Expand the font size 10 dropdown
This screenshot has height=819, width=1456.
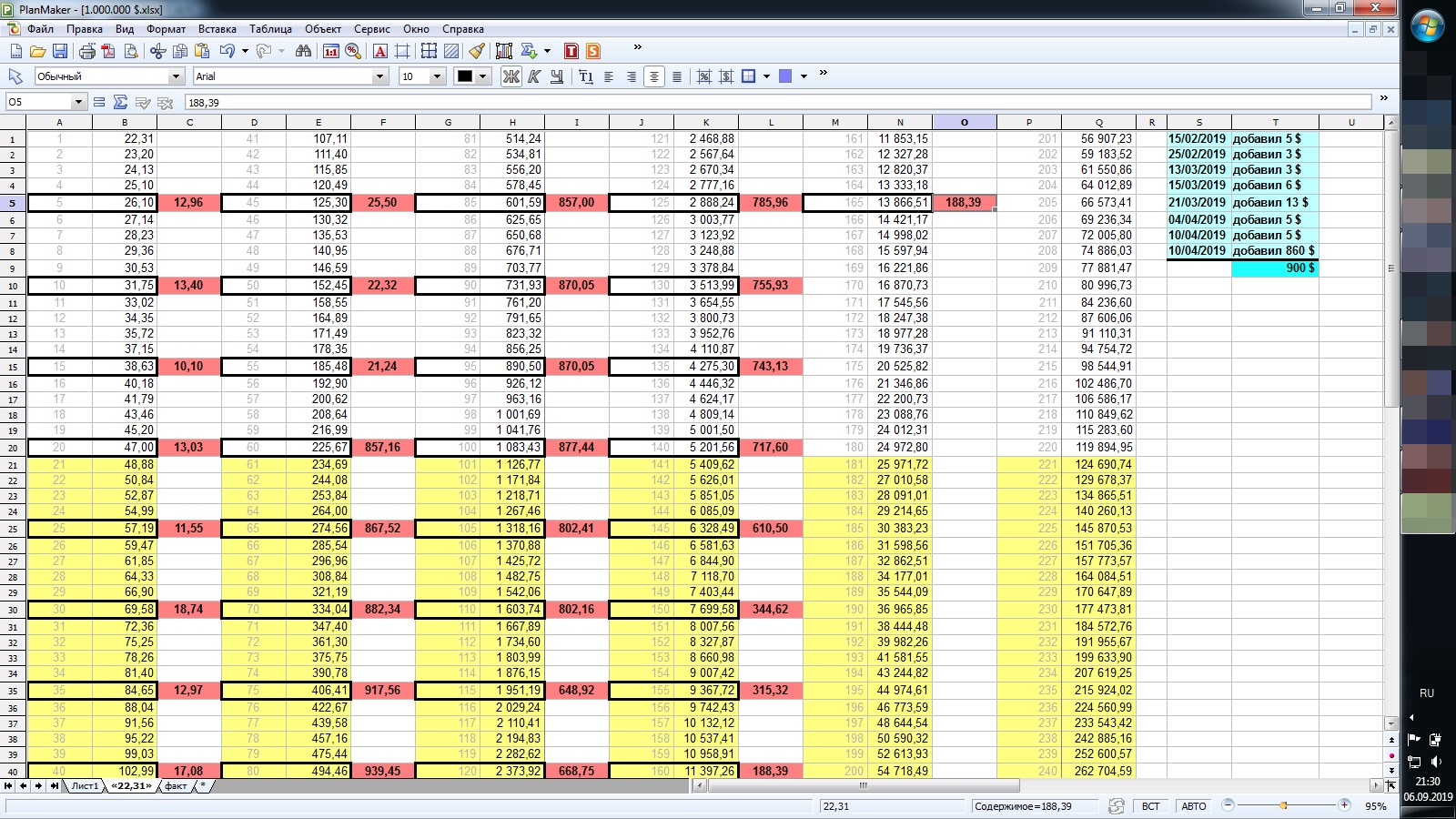click(x=437, y=76)
